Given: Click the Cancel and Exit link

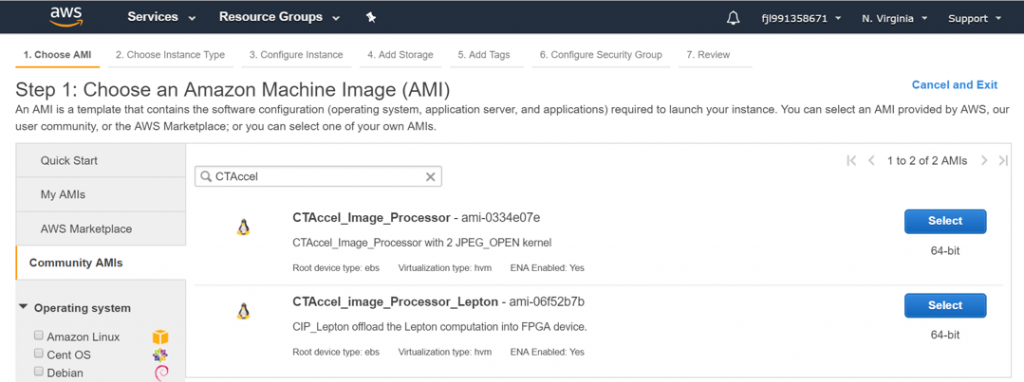Looking at the screenshot, I should [x=955, y=85].
